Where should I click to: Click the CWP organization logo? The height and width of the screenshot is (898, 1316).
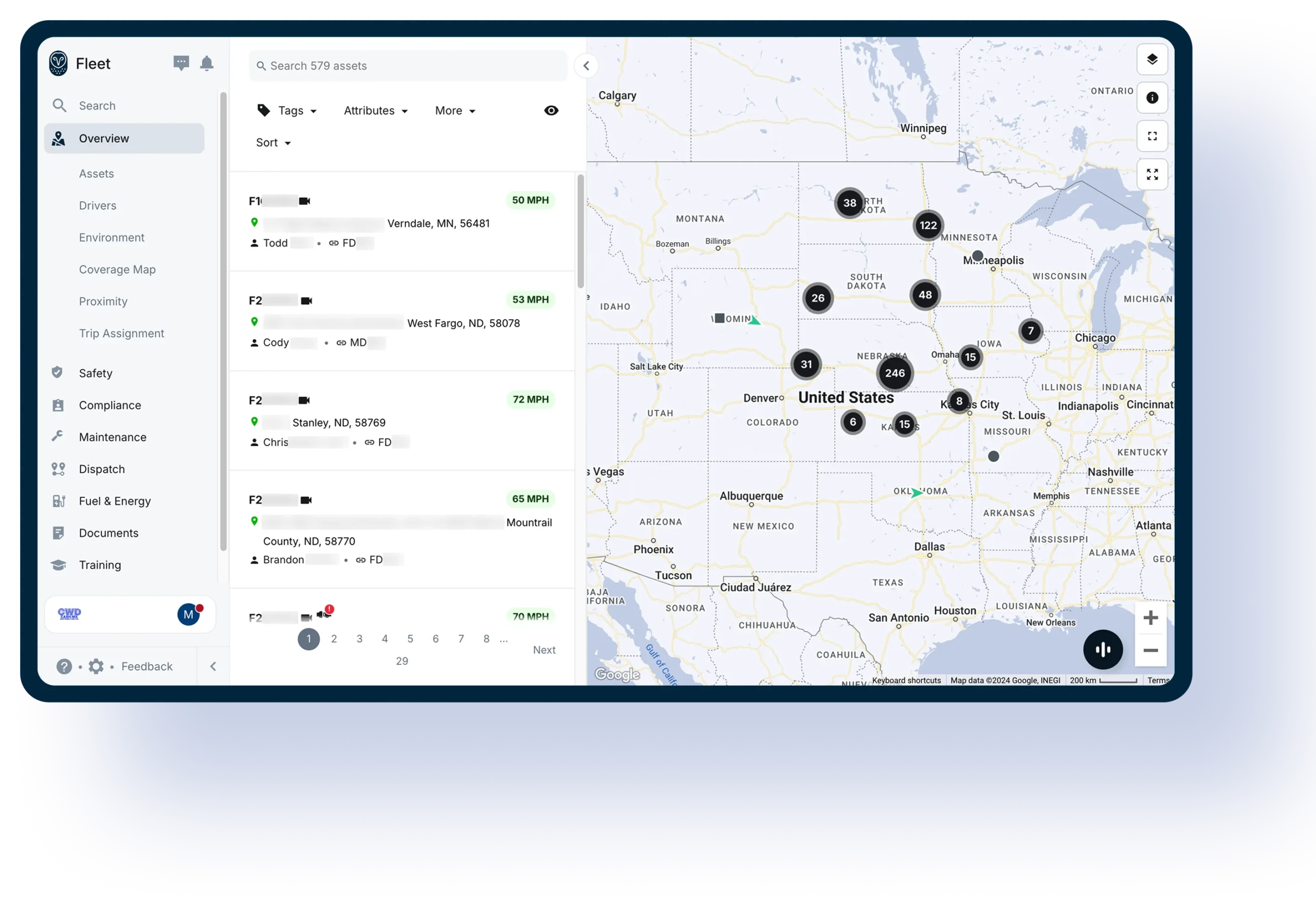click(x=69, y=614)
